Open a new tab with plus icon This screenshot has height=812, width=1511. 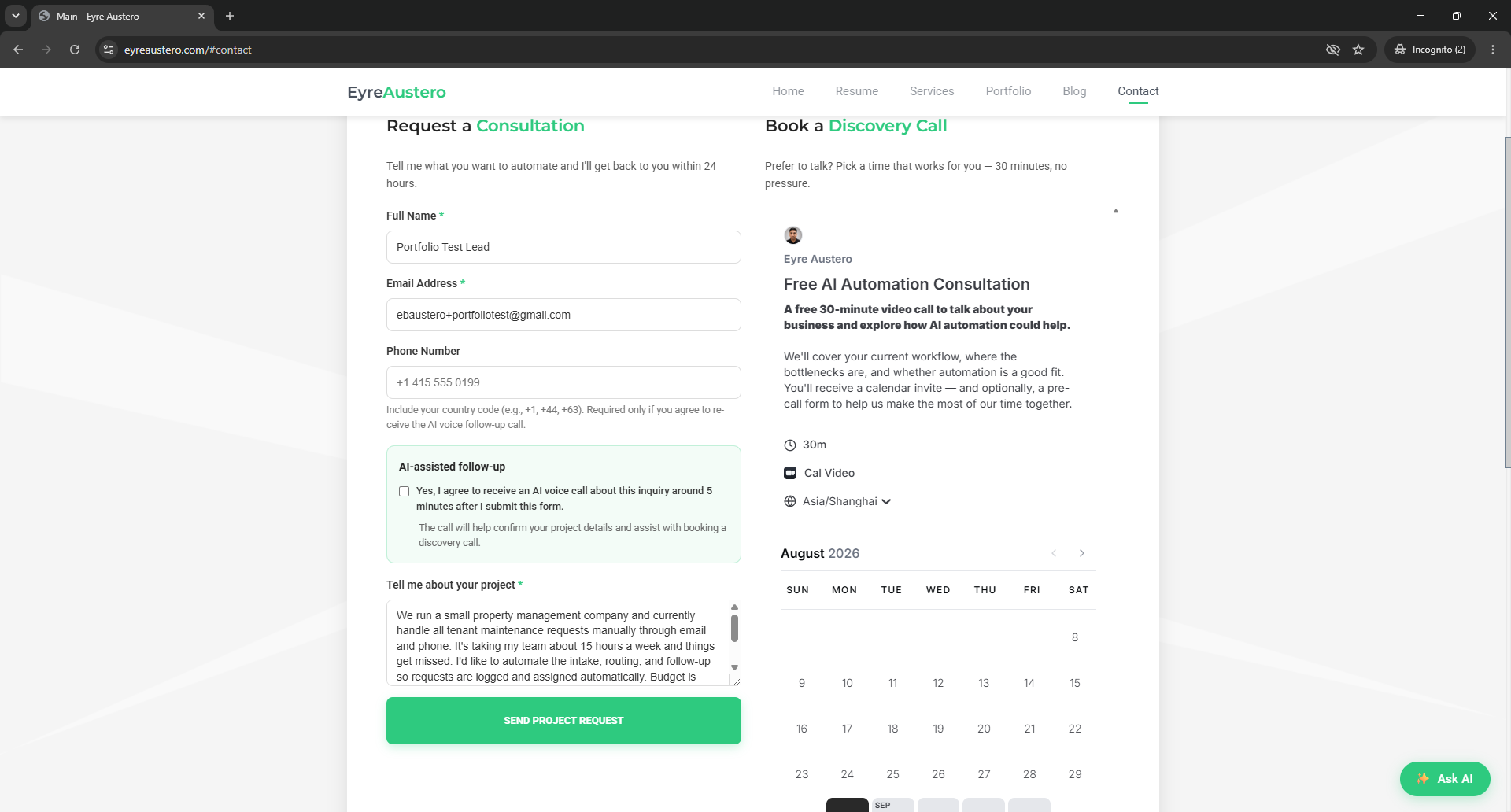pos(230,16)
